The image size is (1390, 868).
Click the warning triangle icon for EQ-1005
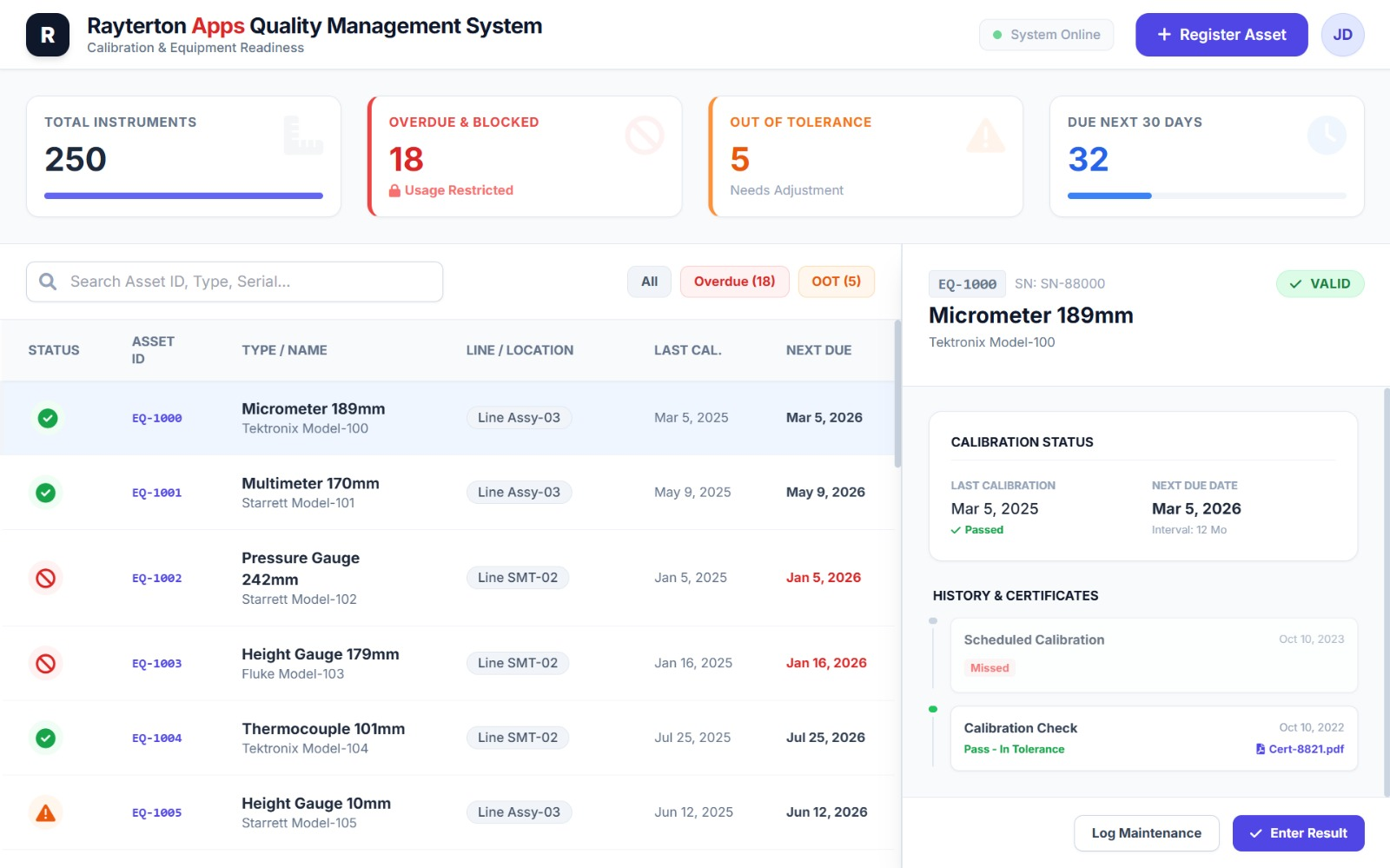click(45, 812)
